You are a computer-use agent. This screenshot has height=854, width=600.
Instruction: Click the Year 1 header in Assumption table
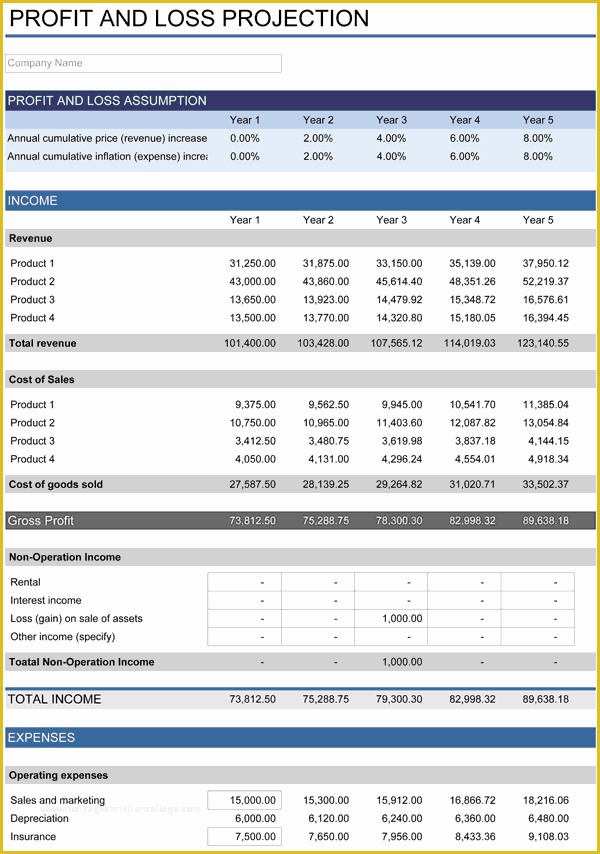(x=244, y=120)
